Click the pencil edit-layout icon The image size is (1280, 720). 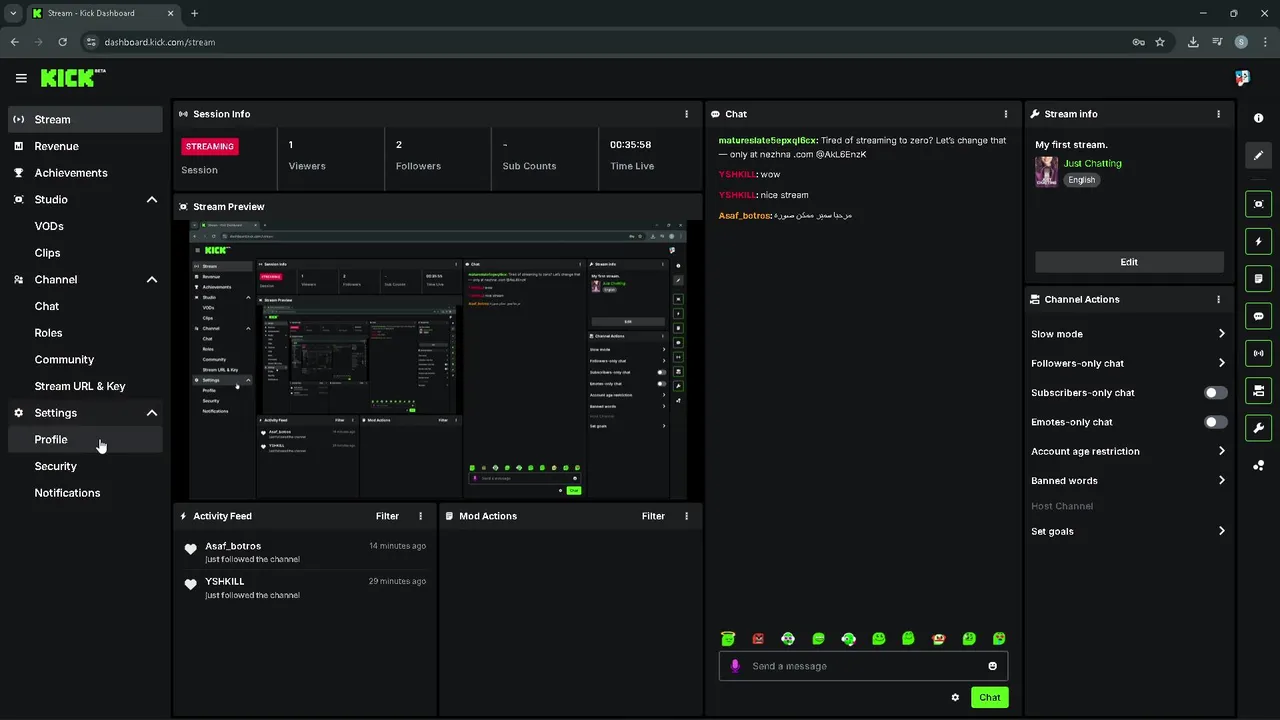(1258, 155)
